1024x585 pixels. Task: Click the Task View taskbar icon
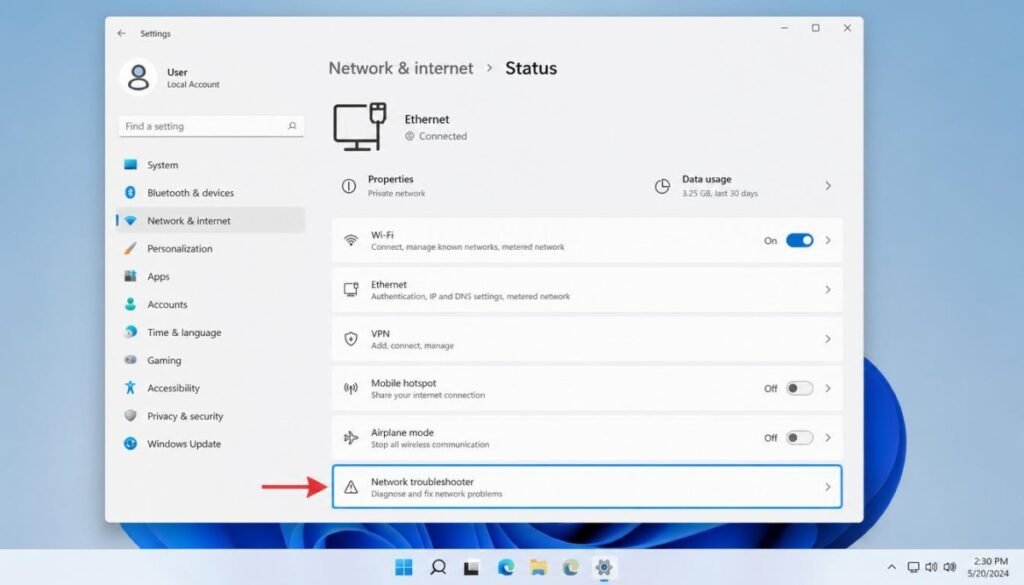point(471,568)
